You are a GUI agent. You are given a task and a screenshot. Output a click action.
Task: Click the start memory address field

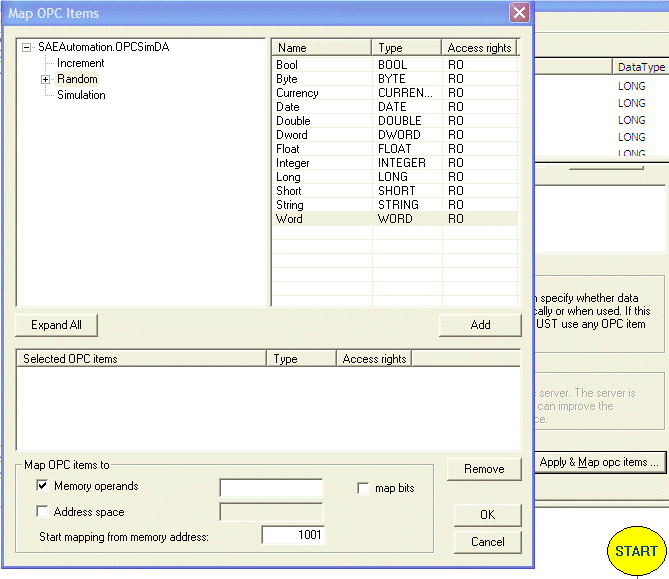pyautogui.click(x=293, y=536)
